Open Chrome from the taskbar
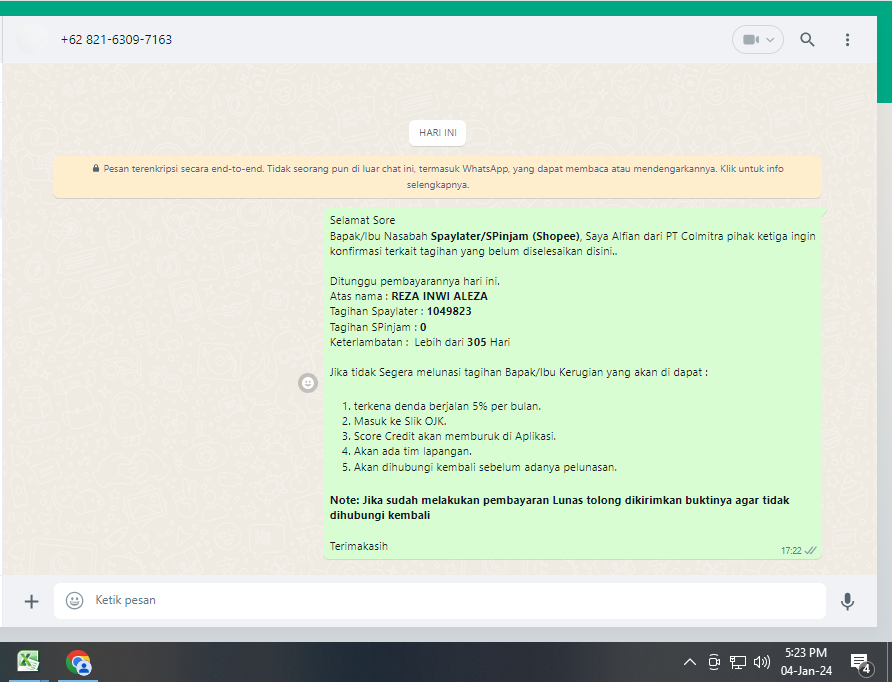The width and height of the screenshot is (892, 682). 79,663
